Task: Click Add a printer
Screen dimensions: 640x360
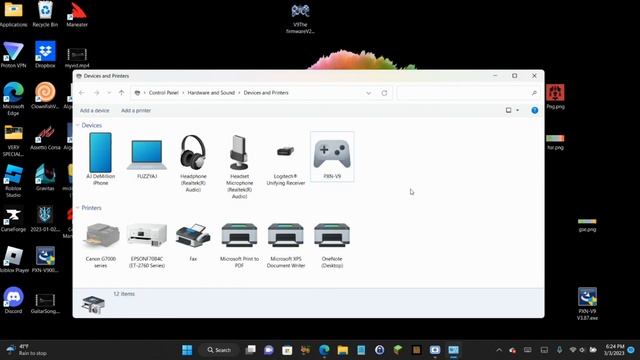Action: (136, 111)
